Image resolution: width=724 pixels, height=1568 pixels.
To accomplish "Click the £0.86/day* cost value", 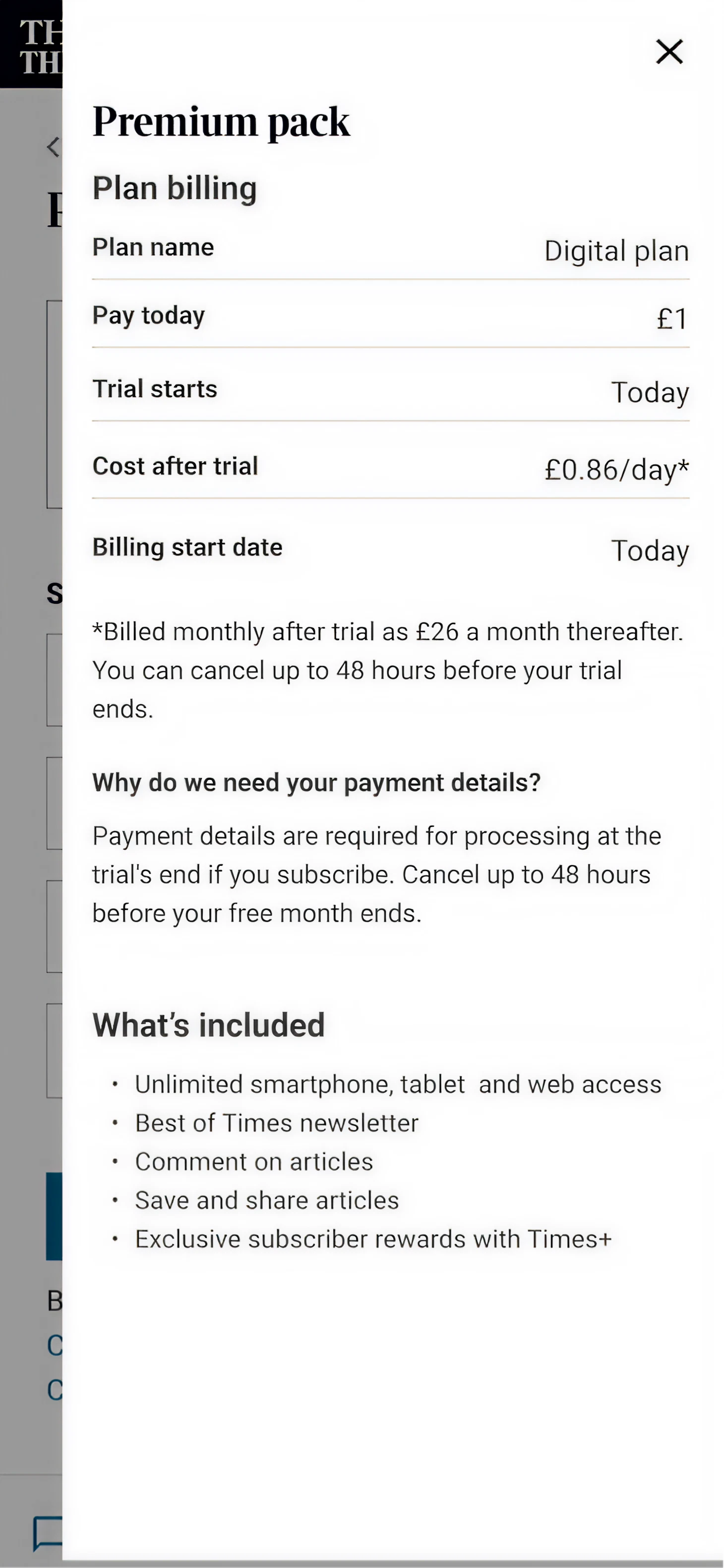I will coord(616,469).
